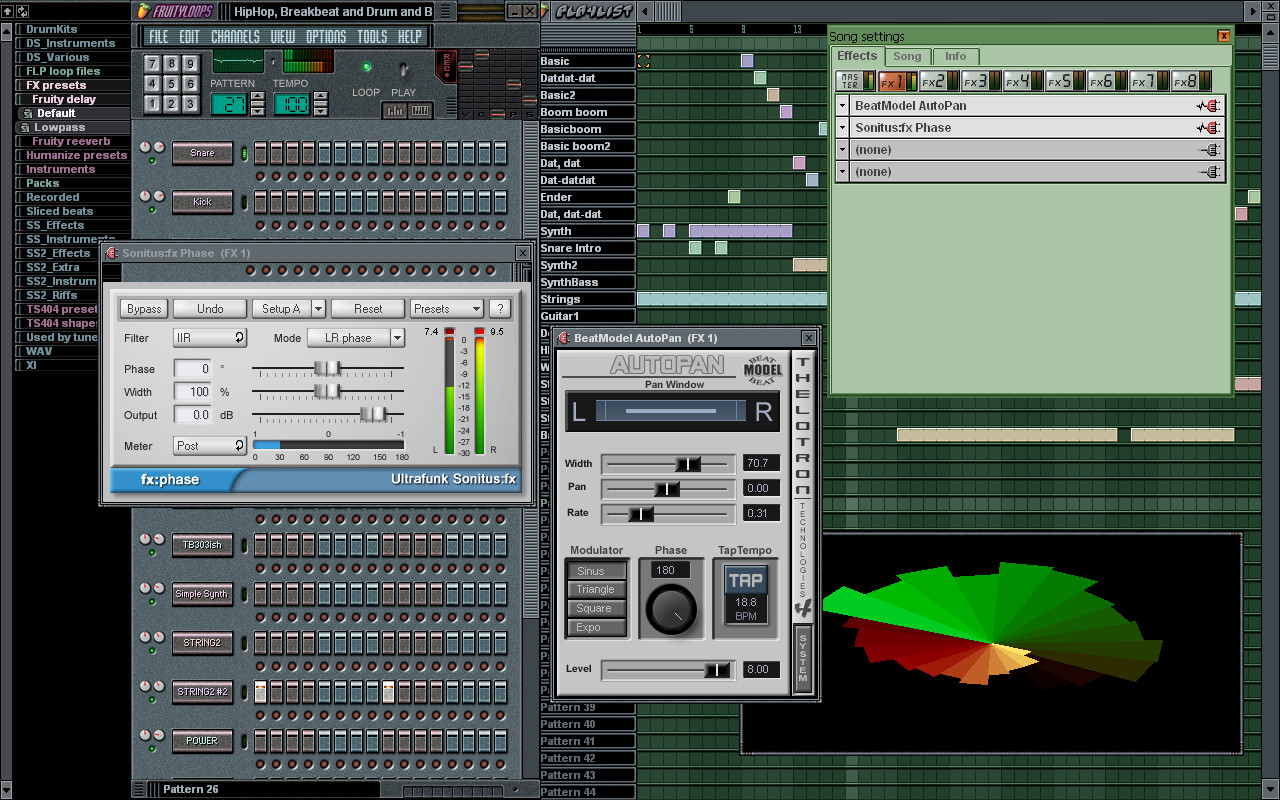1280x800 pixels.
Task: Open the help question mark in Sonitus Phase
Action: pos(500,309)
